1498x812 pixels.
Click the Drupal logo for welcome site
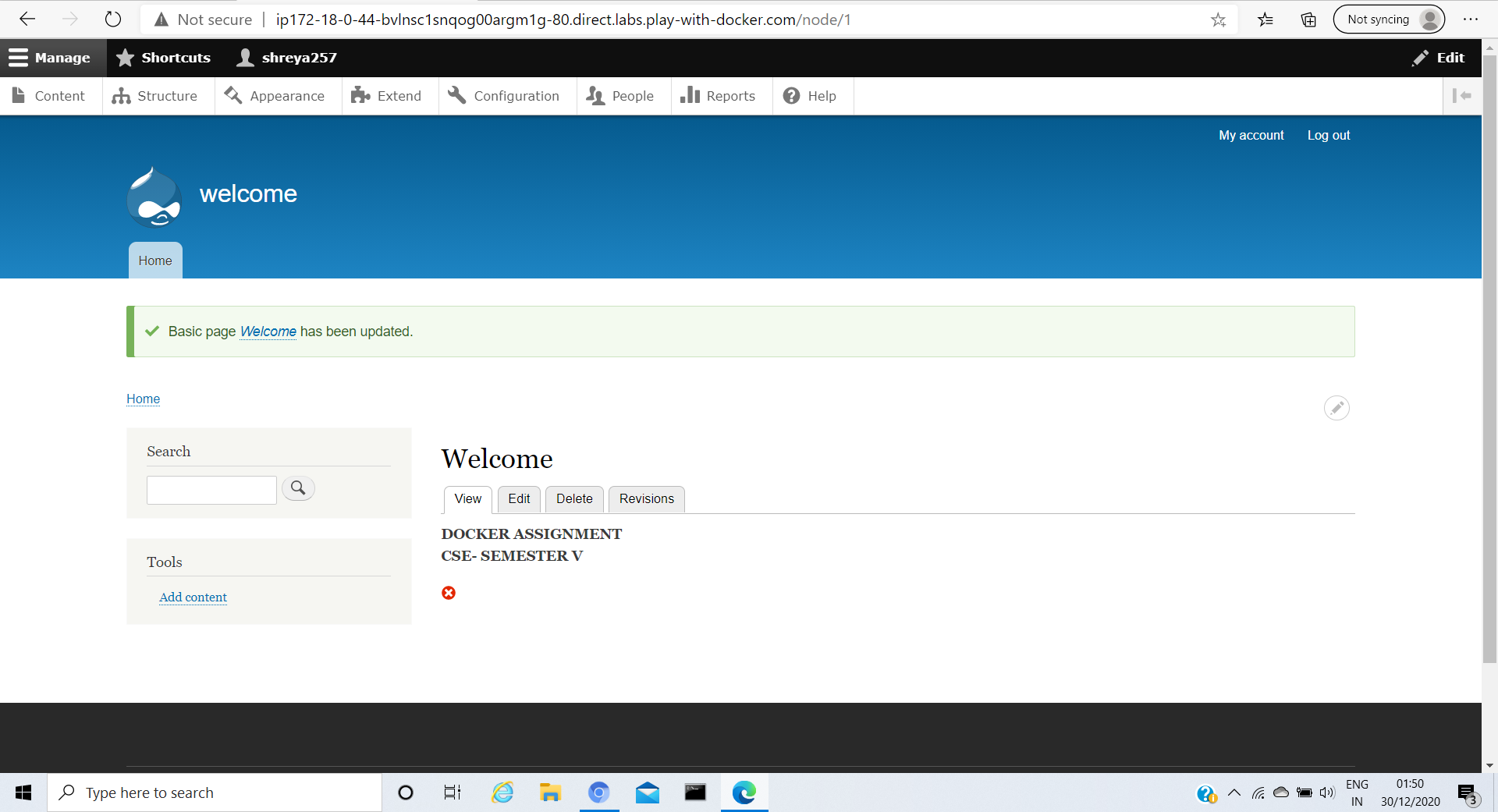154,196
